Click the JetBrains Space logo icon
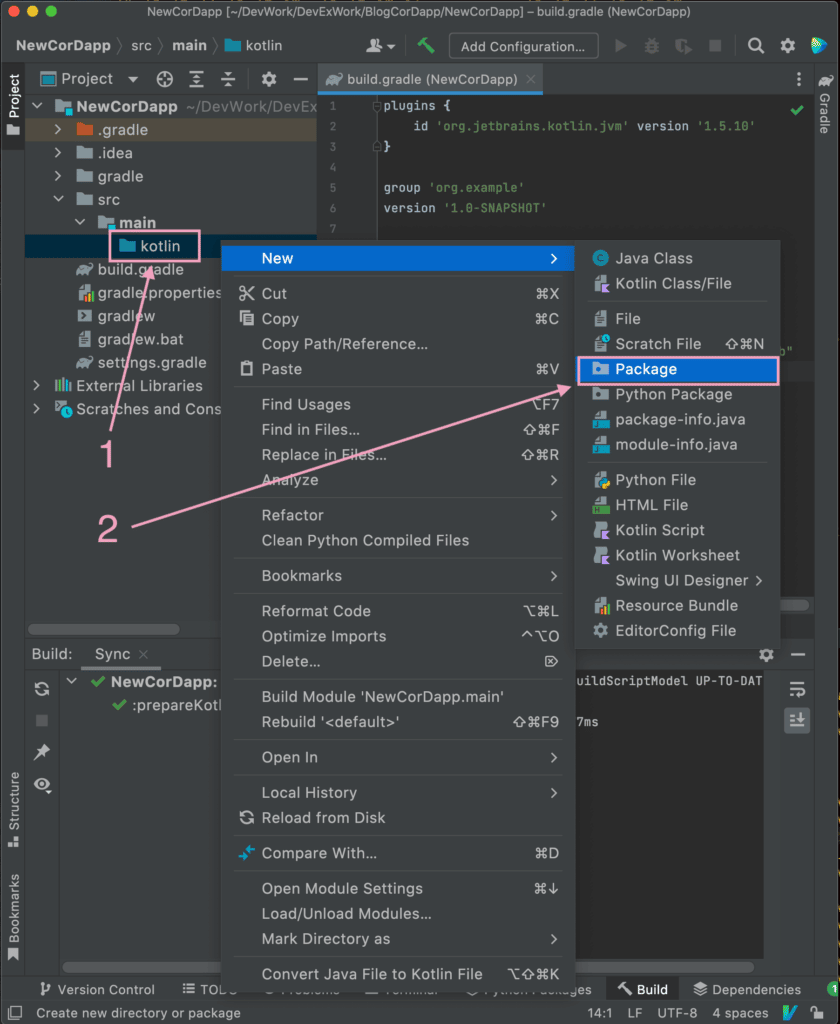This screenshot has width=840, height=1024. [818, 46]
